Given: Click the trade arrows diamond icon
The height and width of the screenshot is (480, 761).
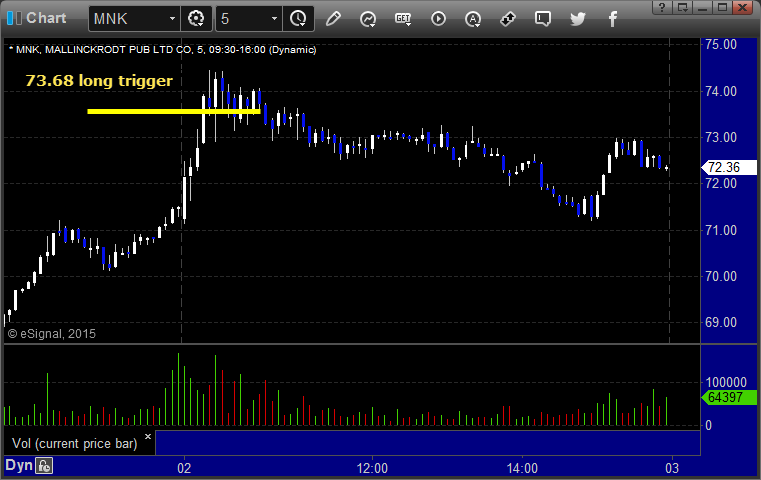Looking at the screenshot, I should [x=508, y=19].
